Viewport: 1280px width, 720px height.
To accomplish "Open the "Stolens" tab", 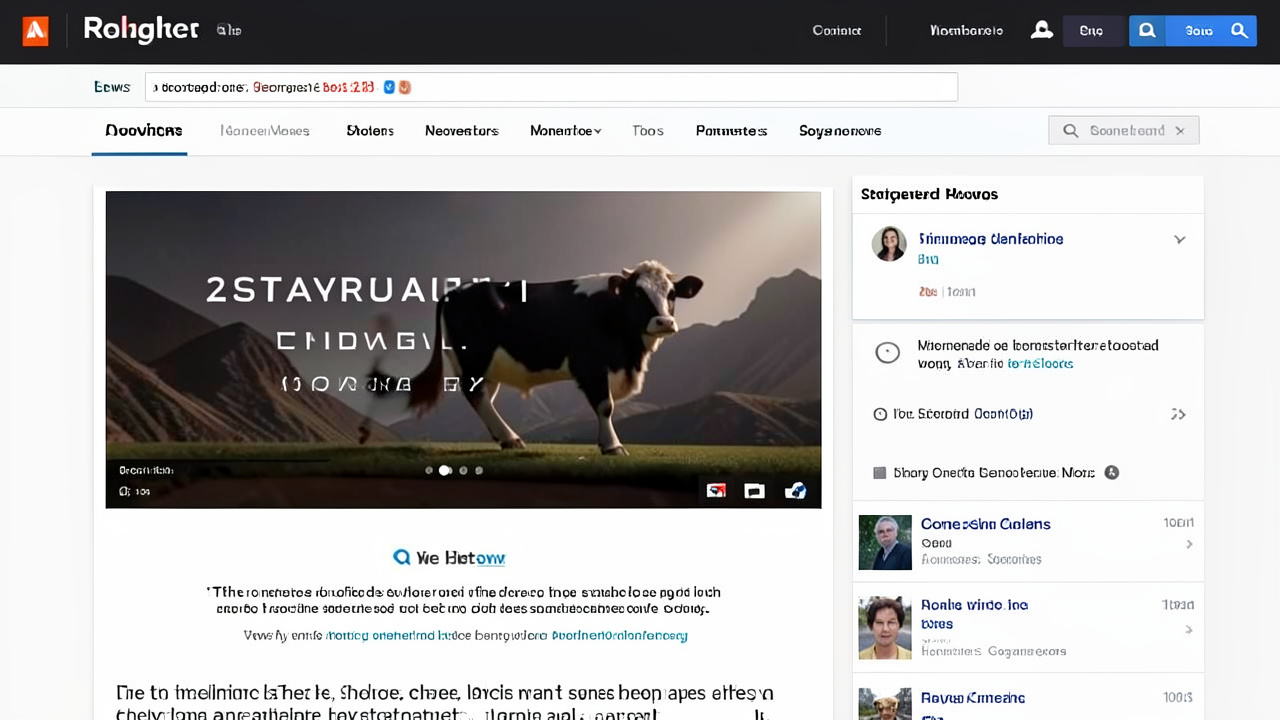I will [x=370, y=131].
